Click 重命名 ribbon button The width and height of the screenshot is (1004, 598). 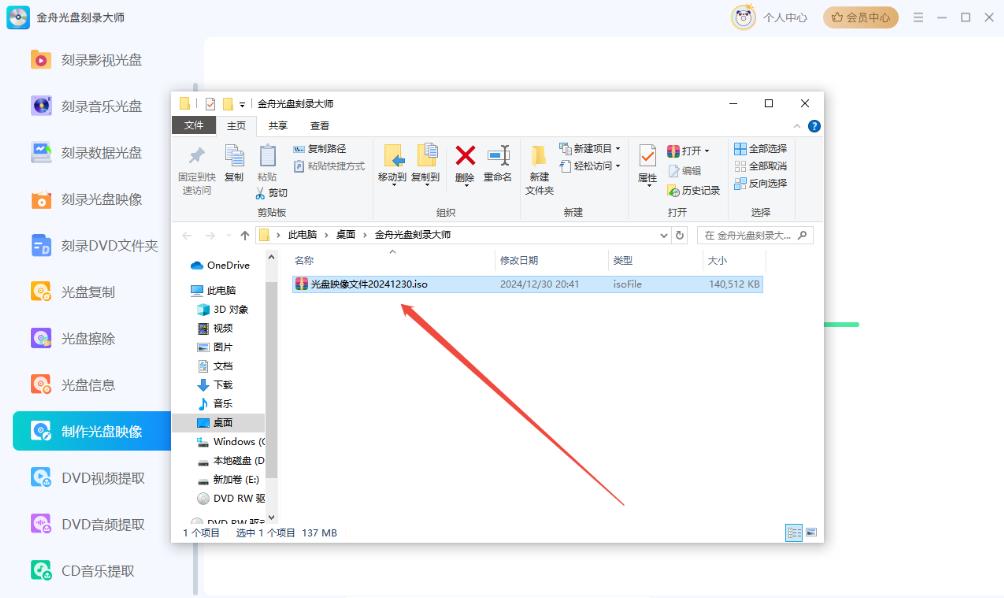pos(498,164)
